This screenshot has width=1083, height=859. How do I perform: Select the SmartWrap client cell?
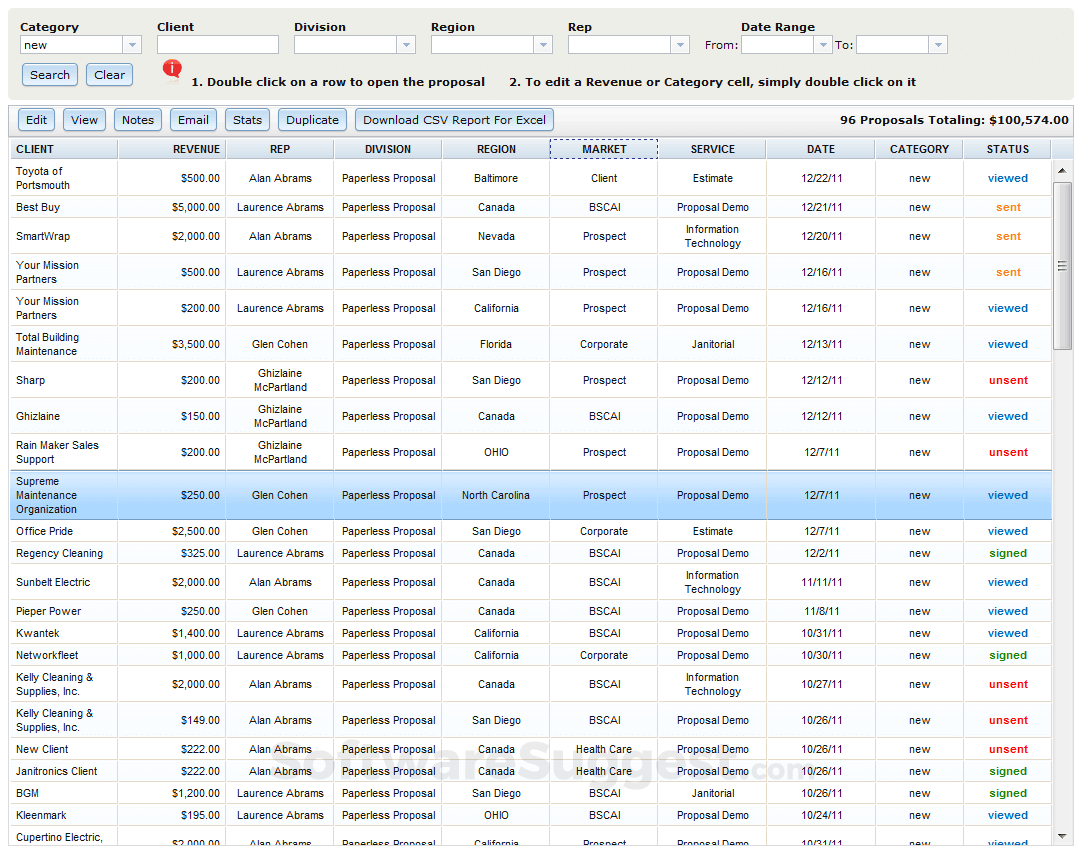coord(64,236)
